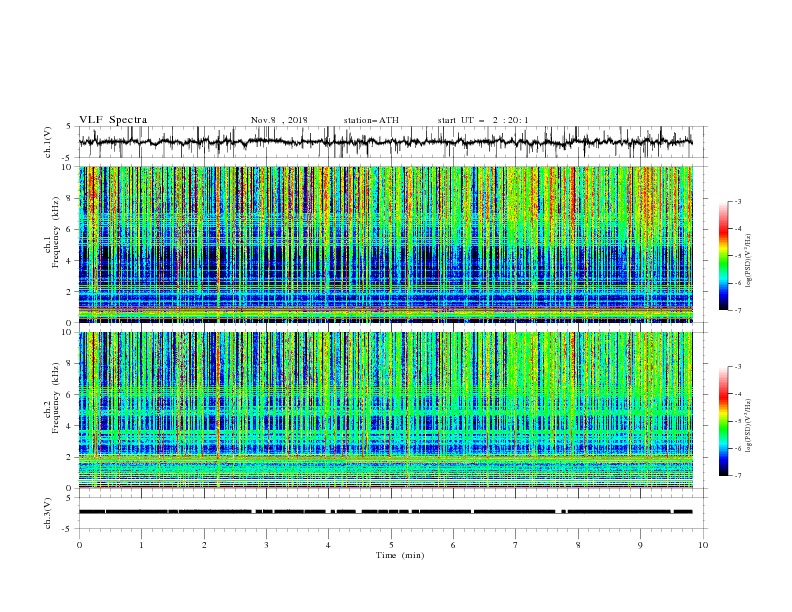Click the "station=ATH" label
Viewport: 792px width, 612px height.
[371, 120]
